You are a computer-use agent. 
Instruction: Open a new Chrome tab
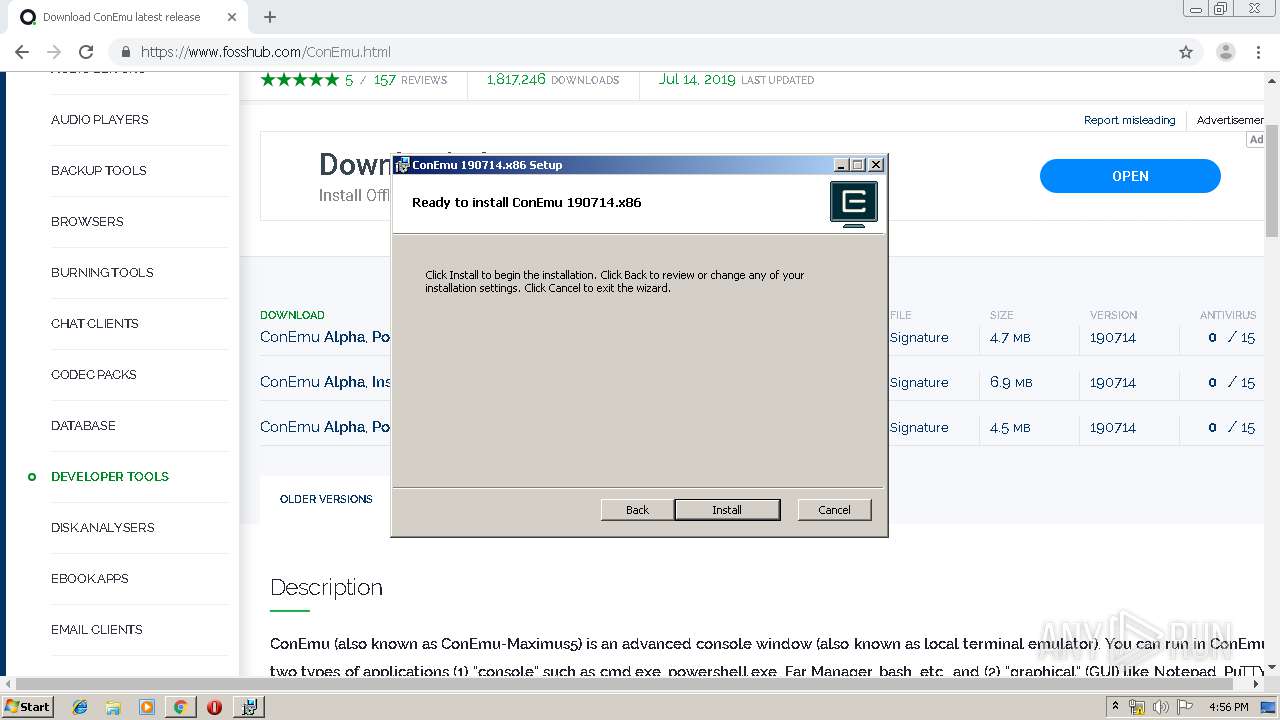(x=270, y=17)
